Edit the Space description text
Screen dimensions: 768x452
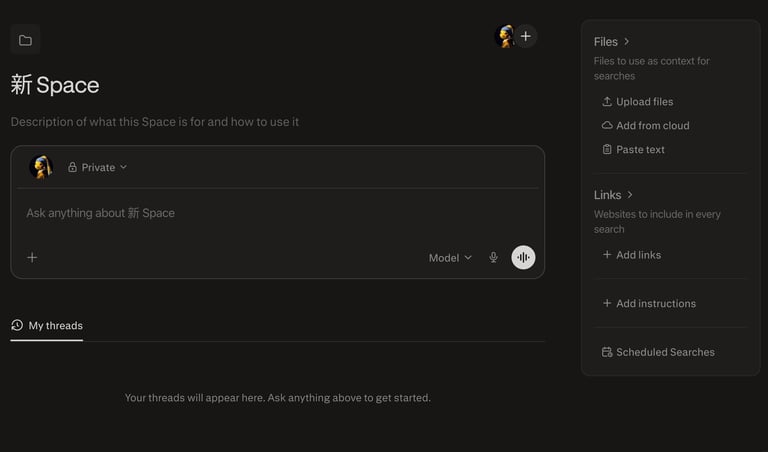(155, 122)
